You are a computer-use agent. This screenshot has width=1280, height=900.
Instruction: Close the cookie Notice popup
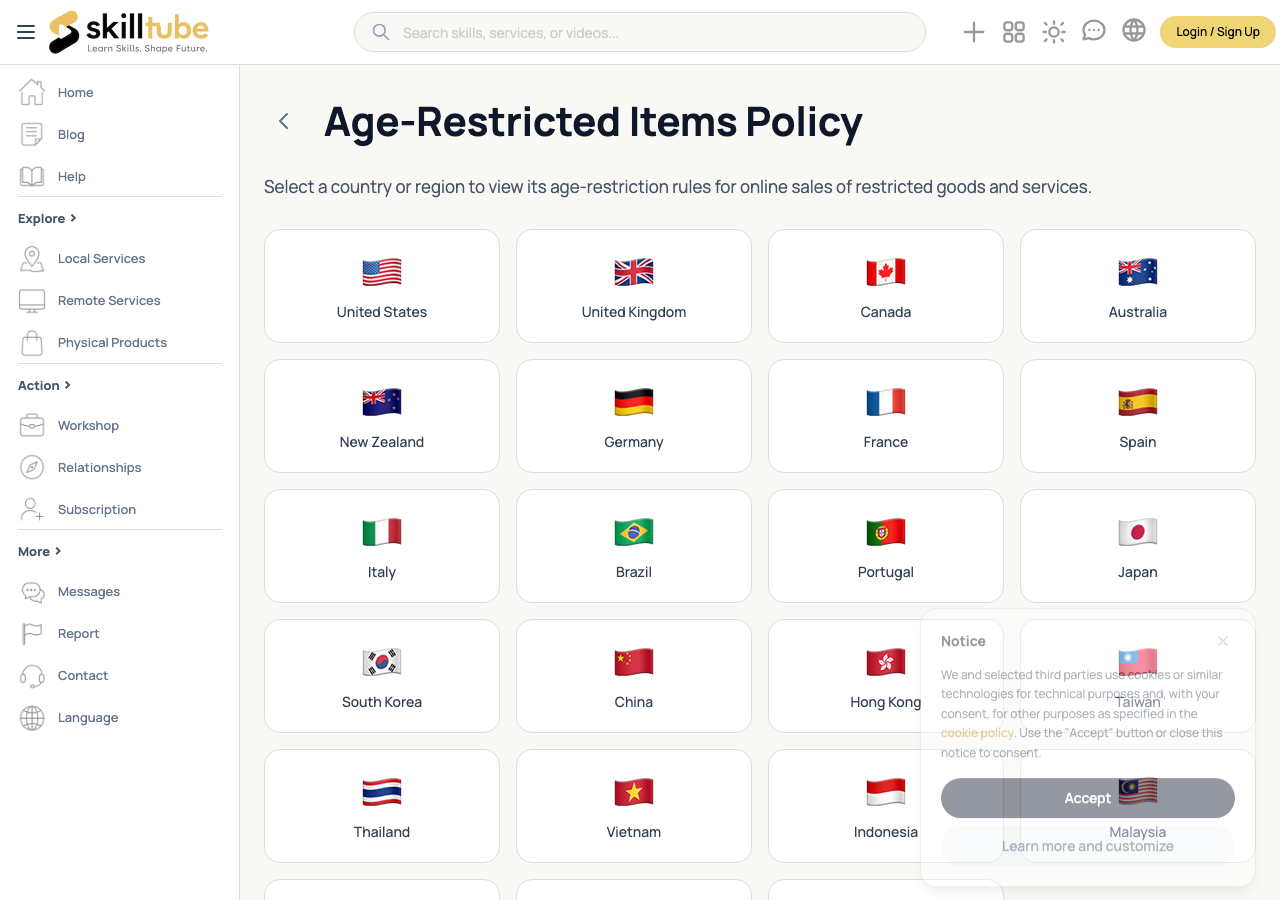1222,641
